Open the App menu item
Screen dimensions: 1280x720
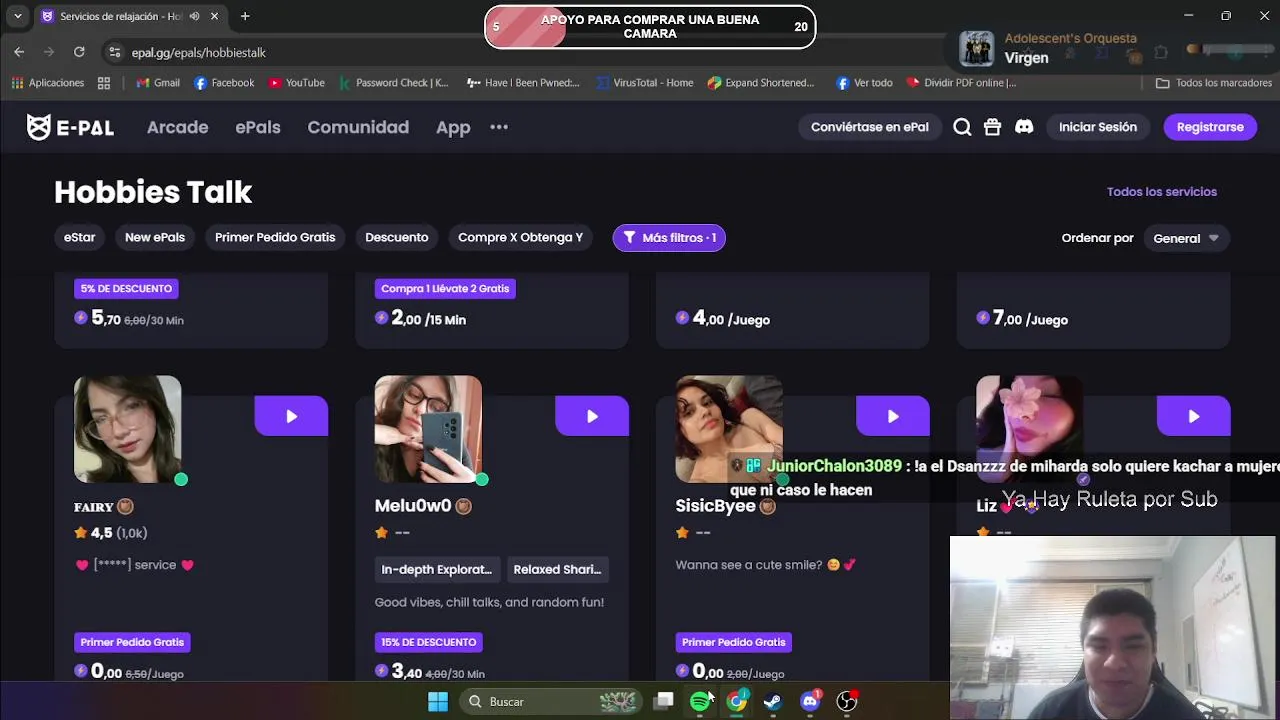[x=453, y=127]
